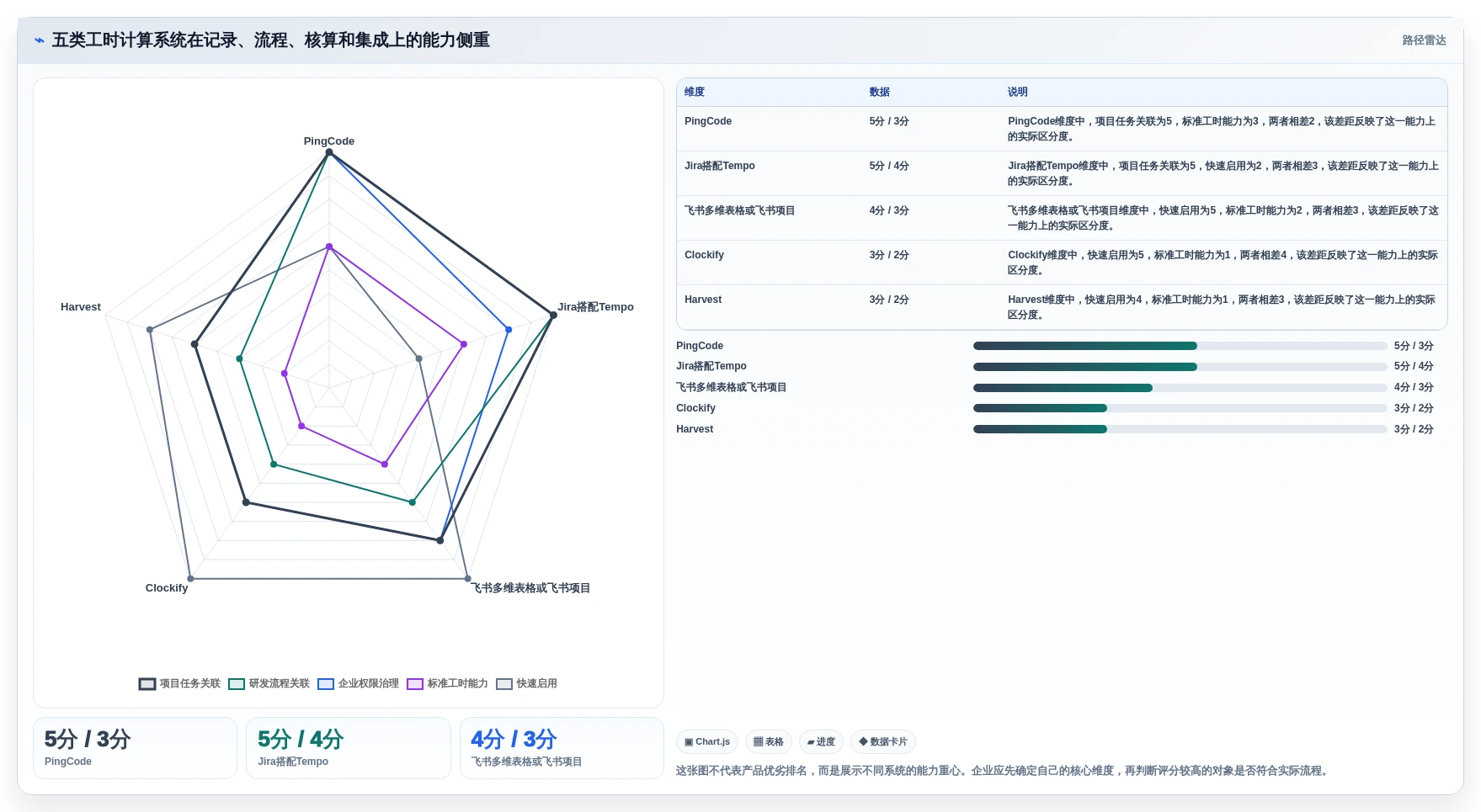The height and width of the screenshot is (812, 1481).
Task: Click the Clockify row description text
Action: tap(1223, 263)
